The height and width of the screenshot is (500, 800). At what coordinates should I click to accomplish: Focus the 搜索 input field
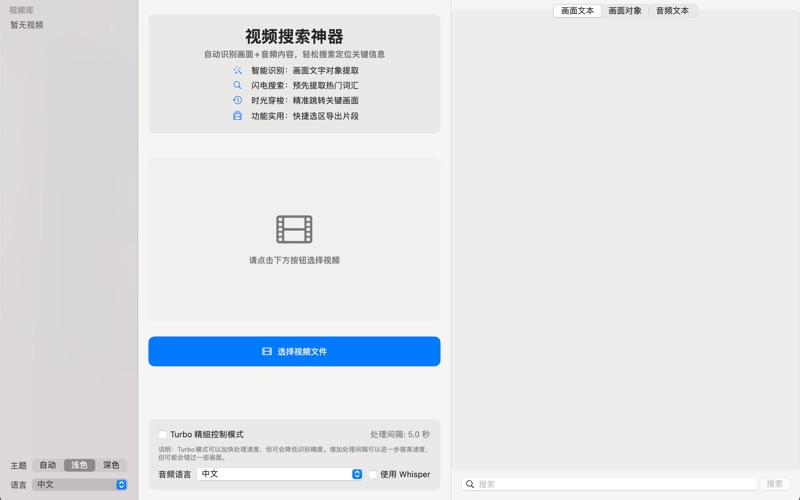[609, 484]
